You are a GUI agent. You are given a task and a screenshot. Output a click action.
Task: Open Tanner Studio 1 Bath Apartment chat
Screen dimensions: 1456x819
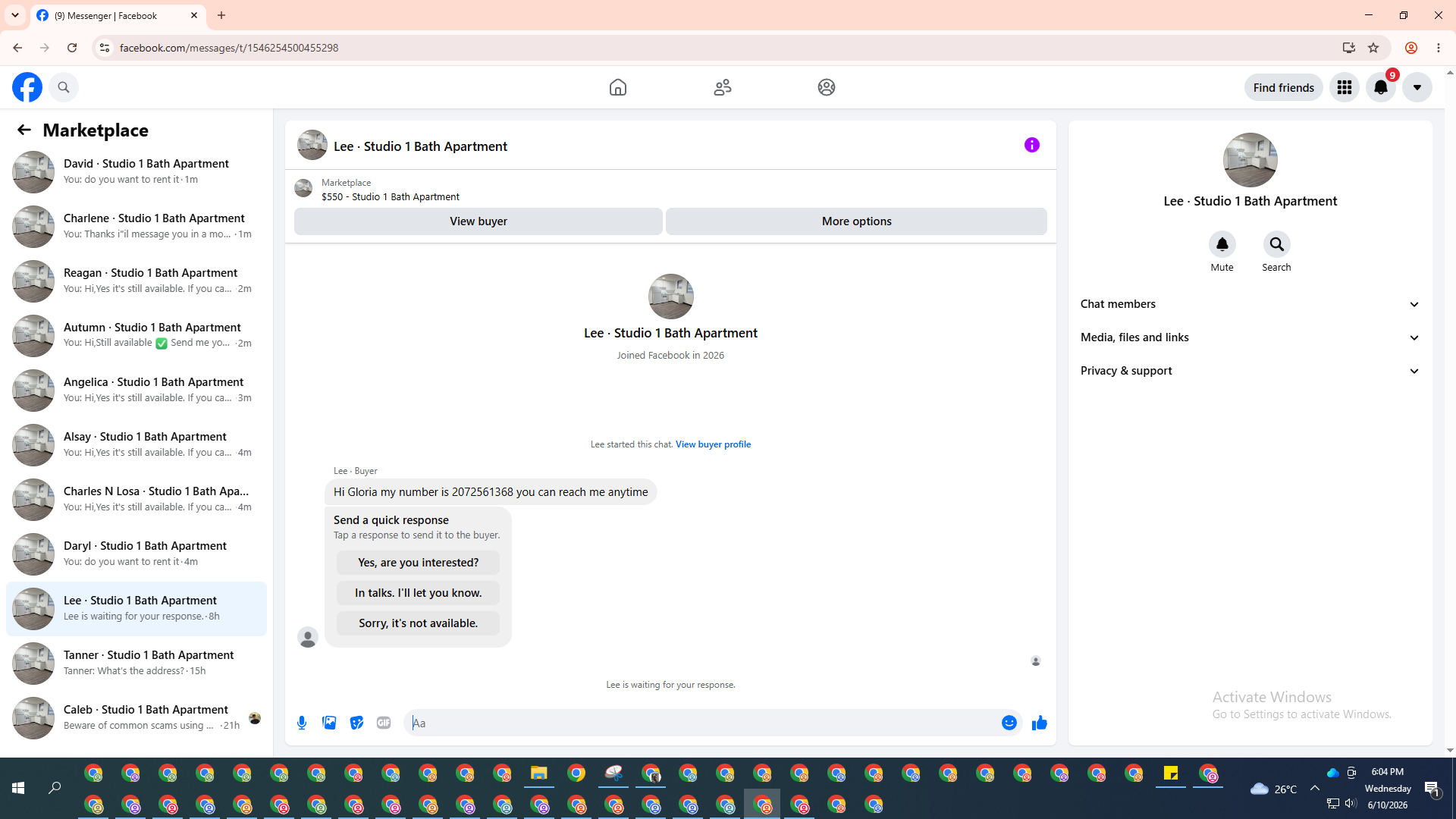click(x=136, y=664)
